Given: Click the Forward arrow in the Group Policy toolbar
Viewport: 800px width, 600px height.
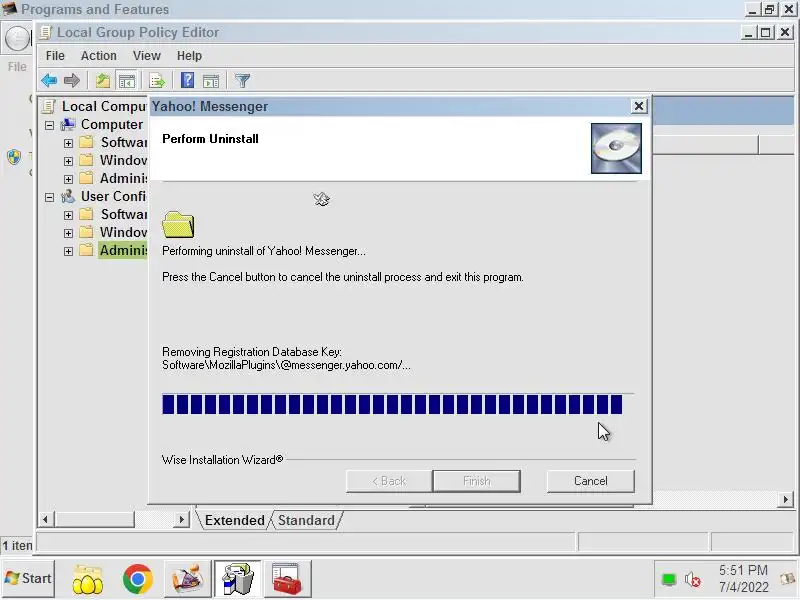Looking at the screenshot, I should (71, 80).
